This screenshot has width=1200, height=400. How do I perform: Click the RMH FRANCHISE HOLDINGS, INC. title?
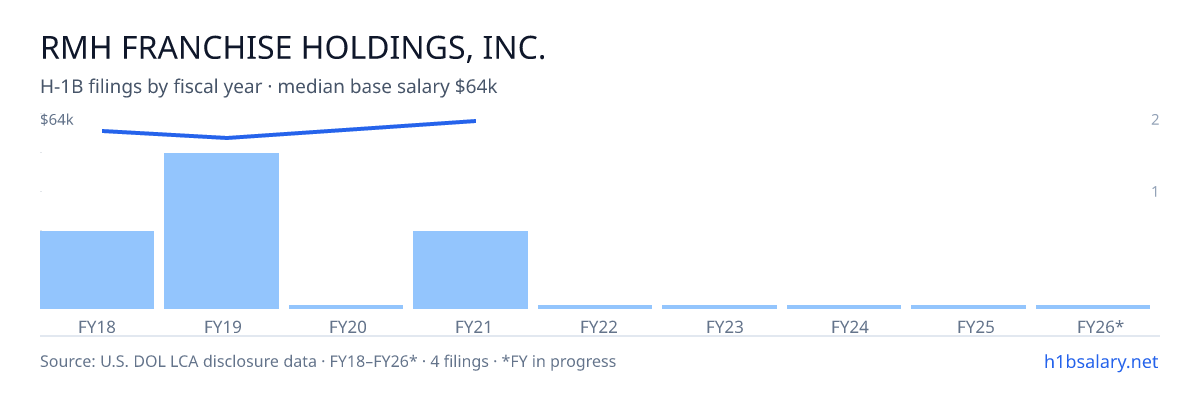pyautogui.click(x=293, y=49)
